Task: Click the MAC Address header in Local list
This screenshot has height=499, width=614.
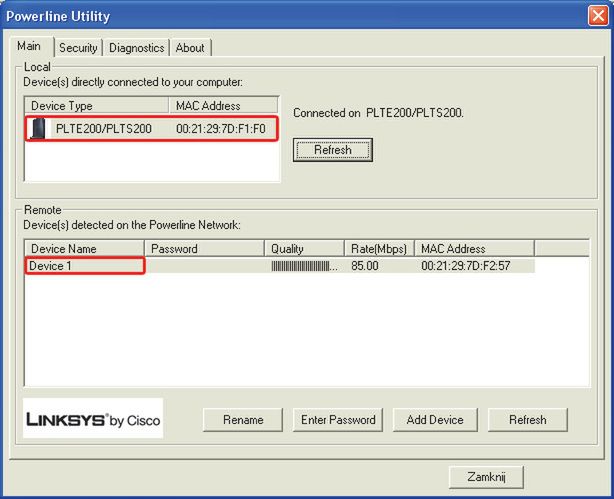Action: click(224, 106)
